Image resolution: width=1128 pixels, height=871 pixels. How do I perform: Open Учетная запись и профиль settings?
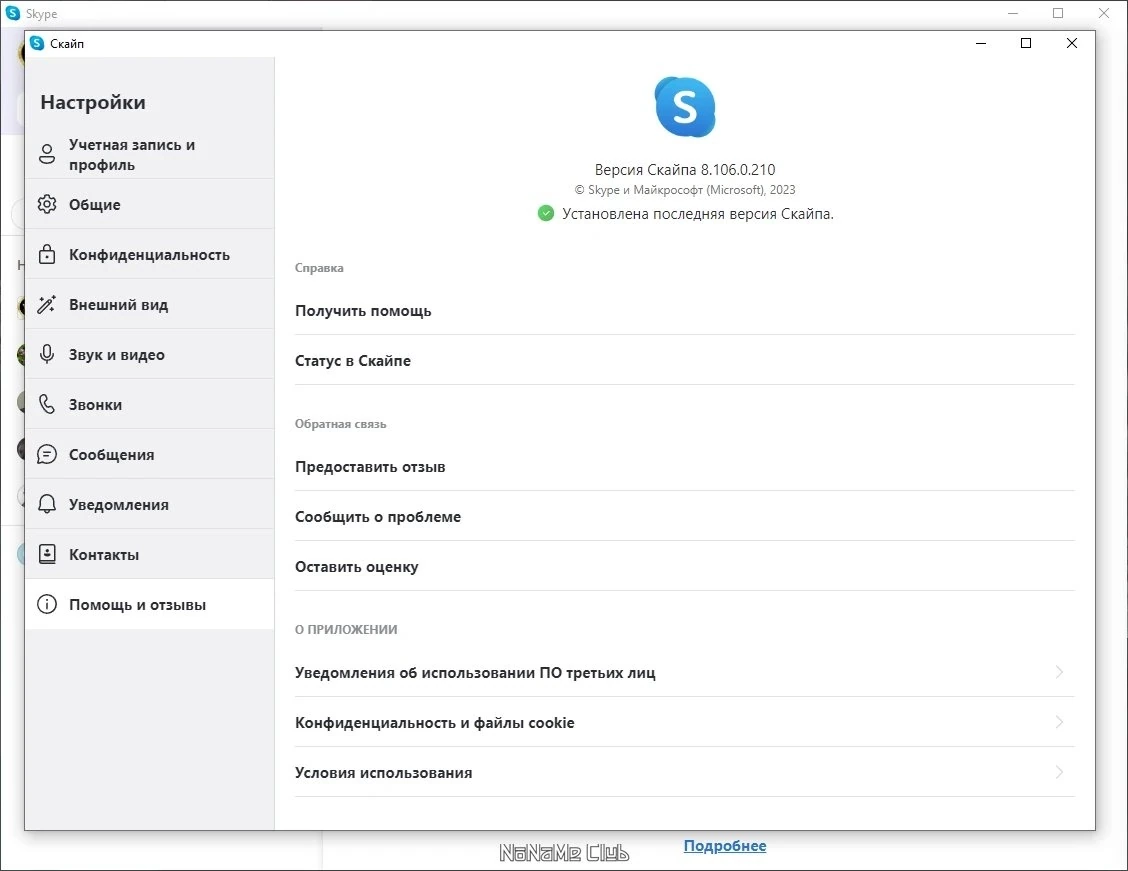150,154
